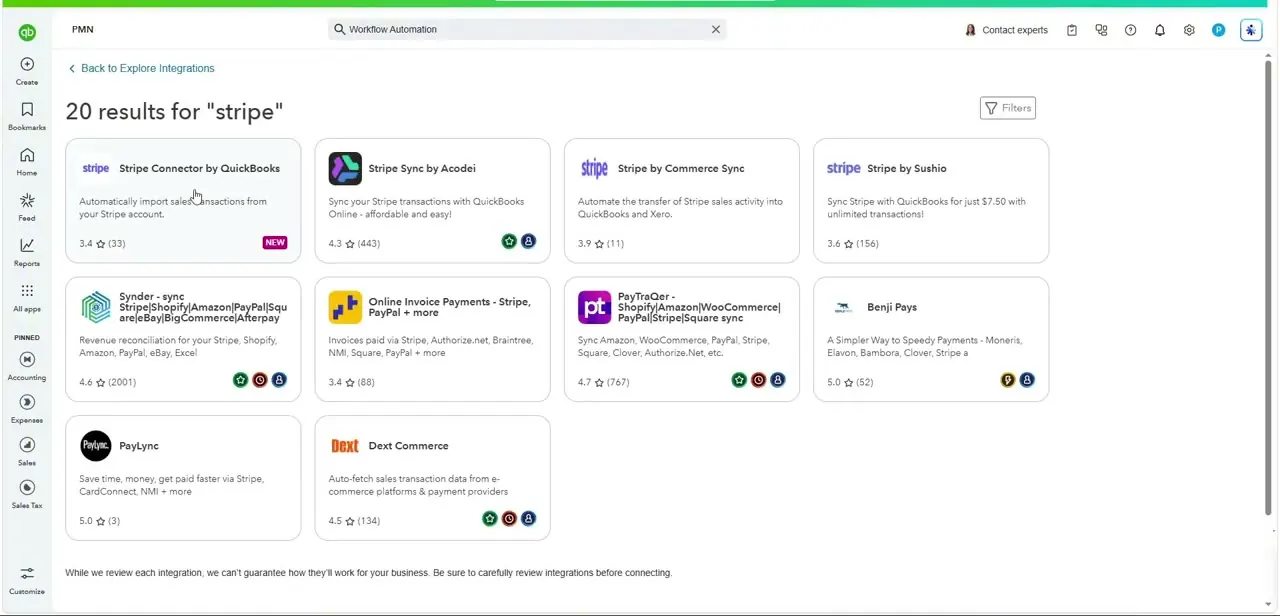Click Contact experts
The width and height of the screenshot is (1280, 616).
[1006, 30]
